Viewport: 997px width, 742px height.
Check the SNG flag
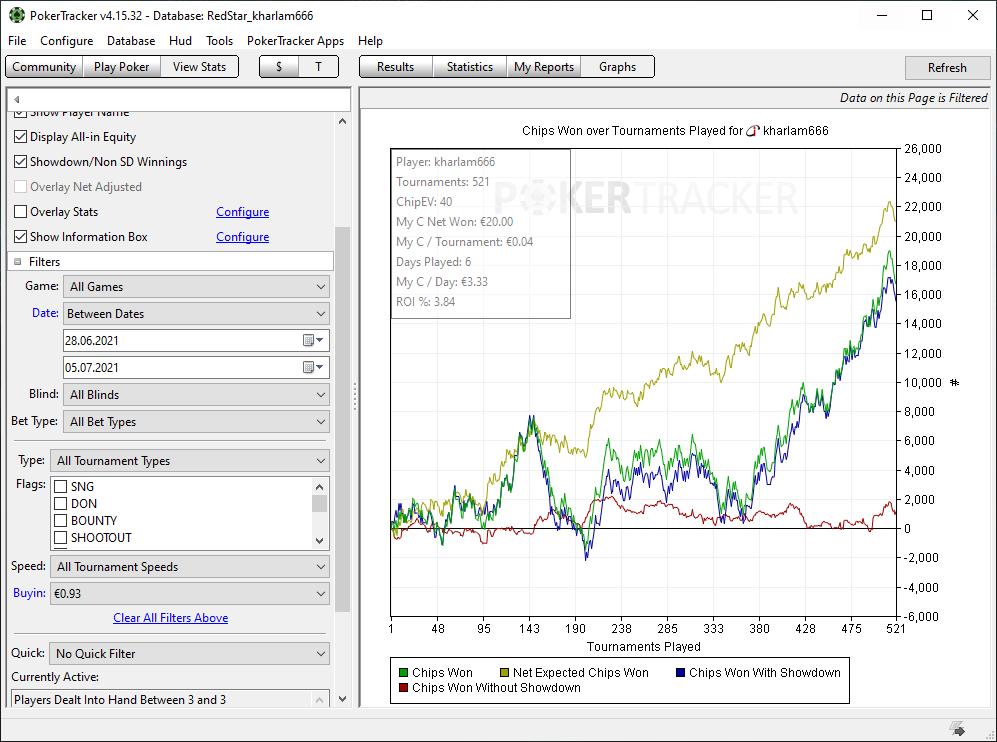(60, 486)
